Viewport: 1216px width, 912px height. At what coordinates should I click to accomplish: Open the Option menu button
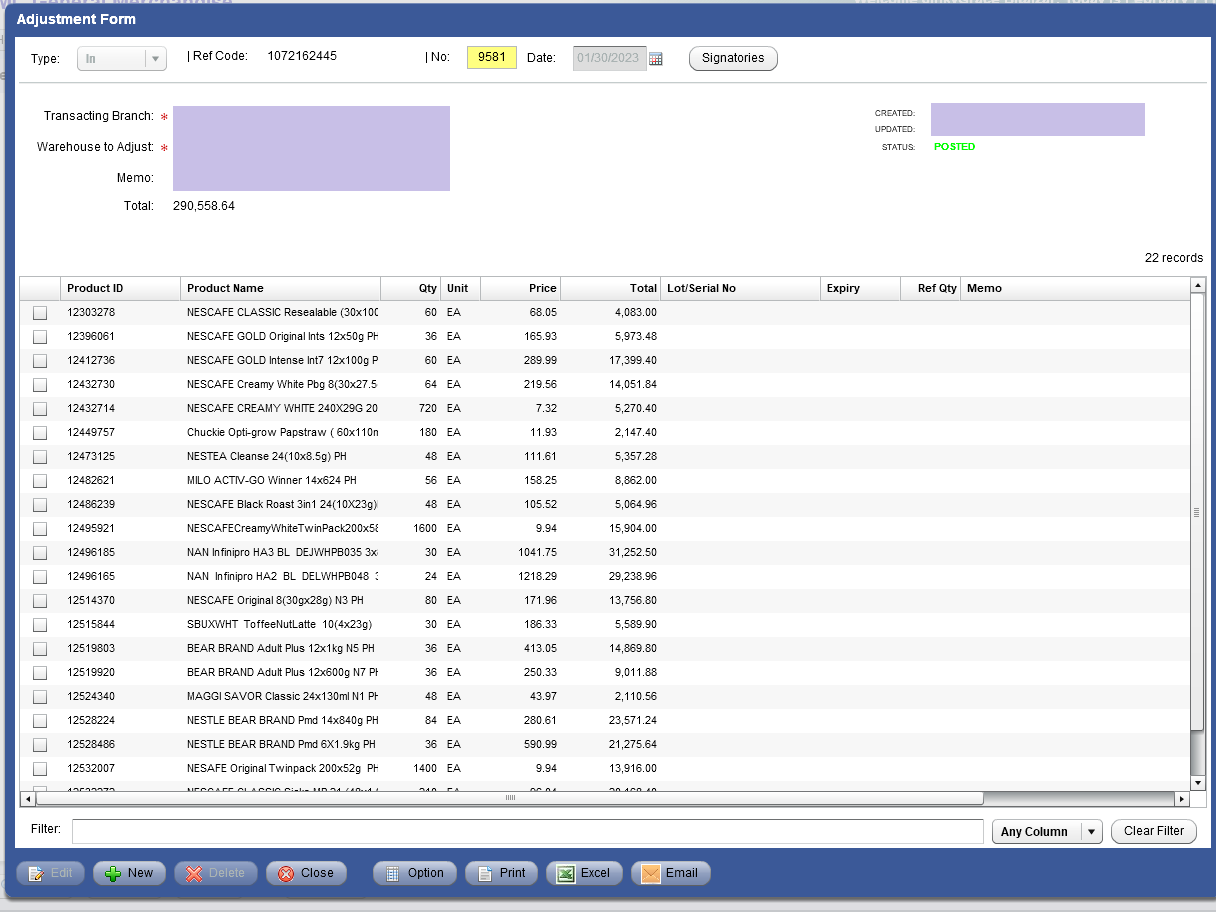point(414,873)
